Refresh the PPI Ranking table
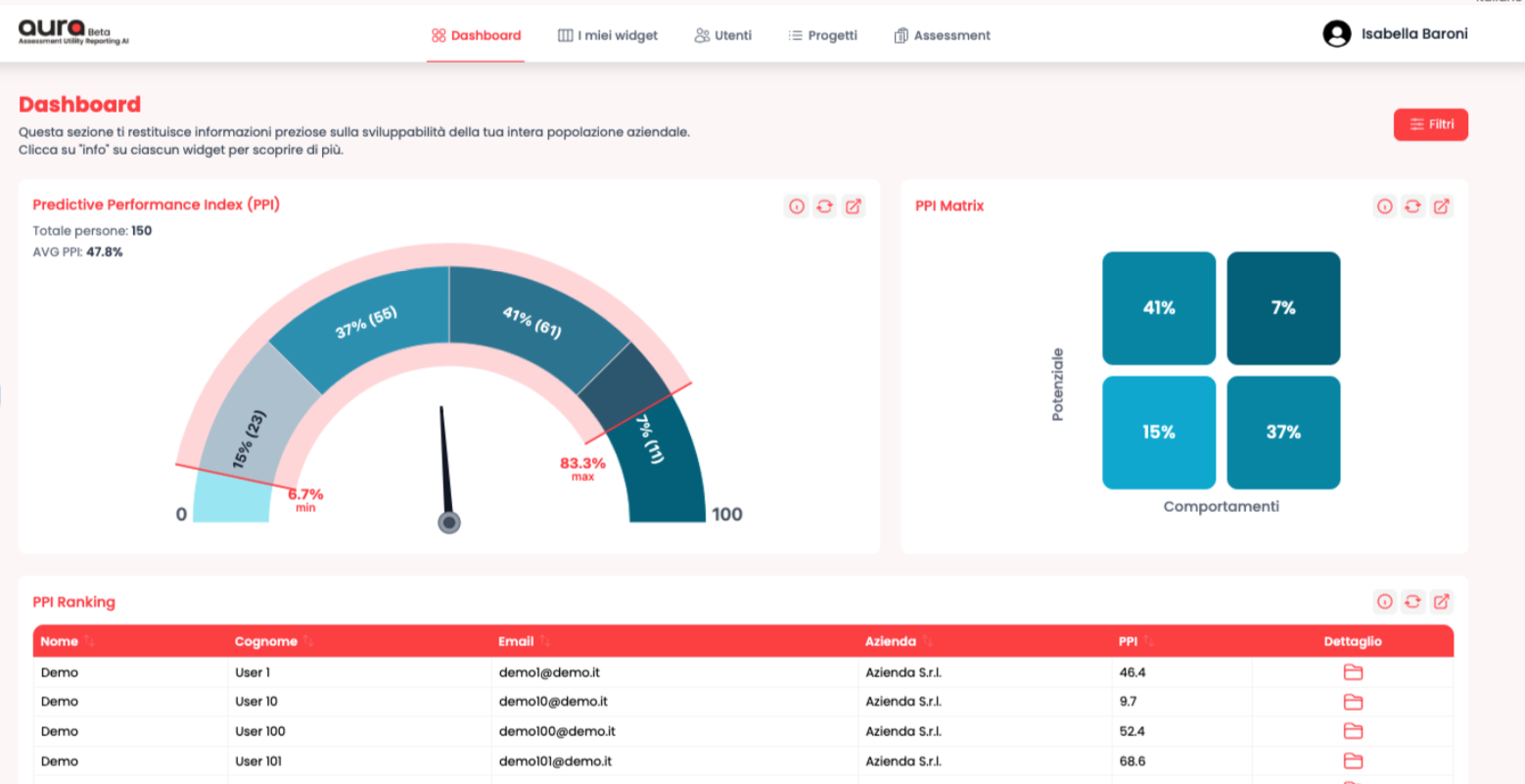1525x784 pixels. pos(1412,602)
